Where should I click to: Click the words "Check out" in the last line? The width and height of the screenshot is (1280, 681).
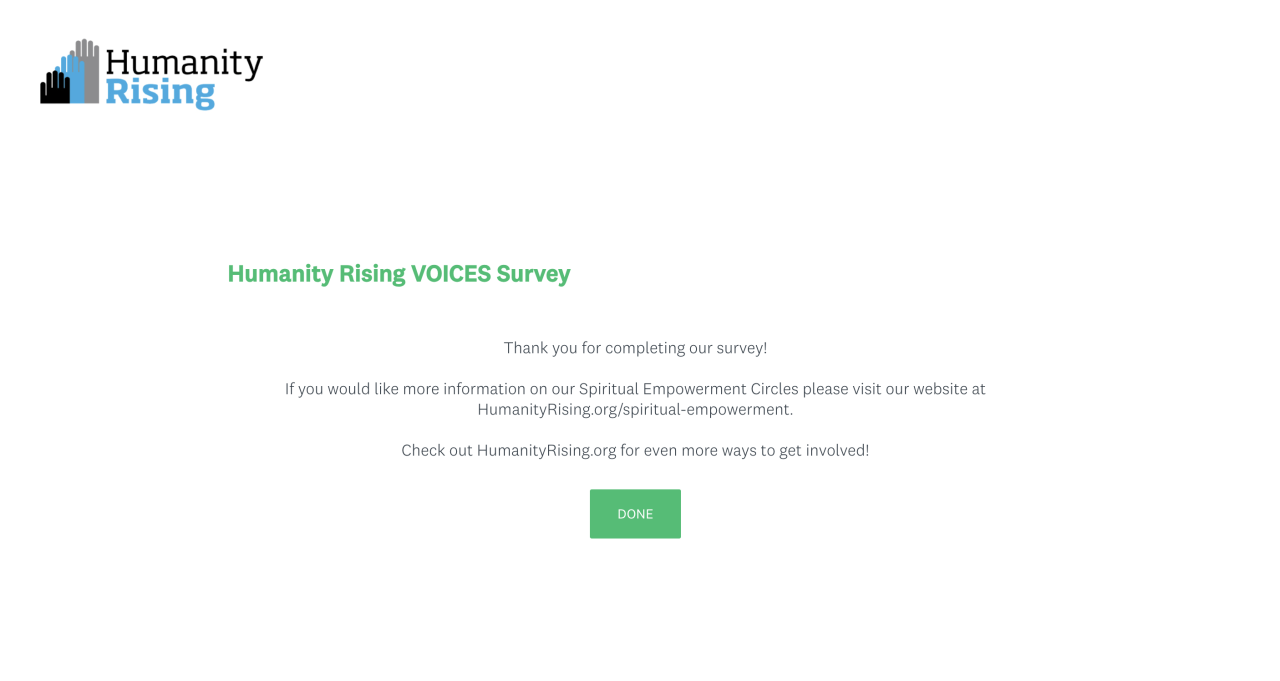[436, 450]
